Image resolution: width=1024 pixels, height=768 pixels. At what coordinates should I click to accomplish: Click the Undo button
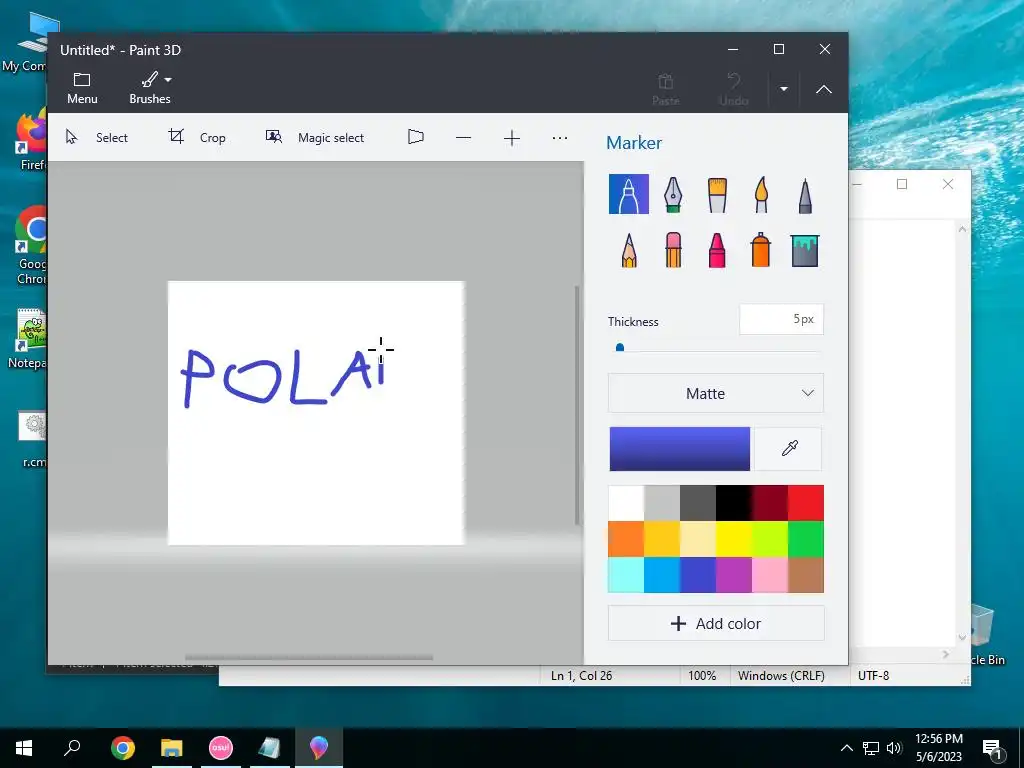click(x=733, y=89)
